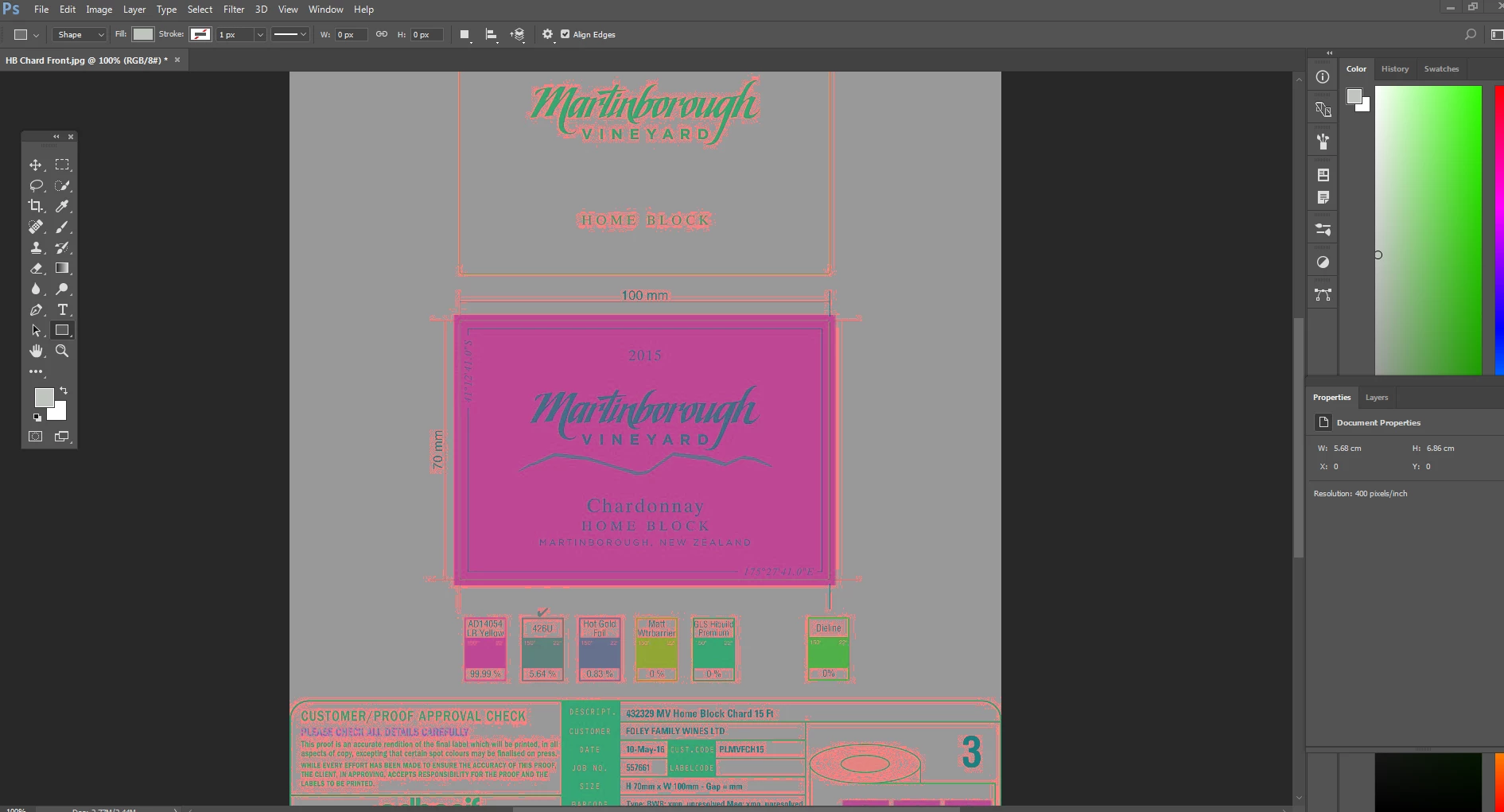Select the Lasso tool
The image size is (1504, 812).
[36, 185]
